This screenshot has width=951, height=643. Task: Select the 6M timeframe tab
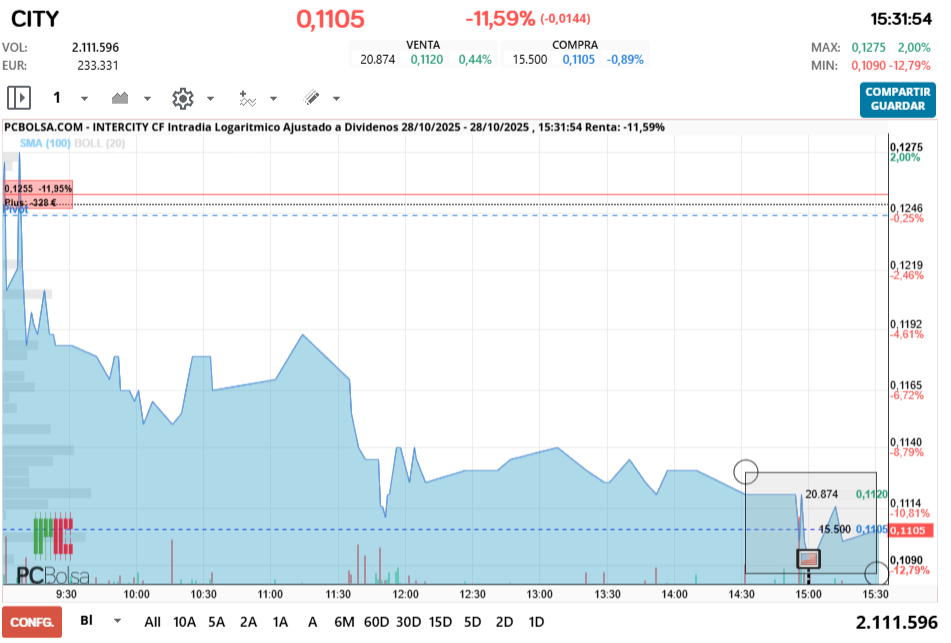(x=344, y=621)
